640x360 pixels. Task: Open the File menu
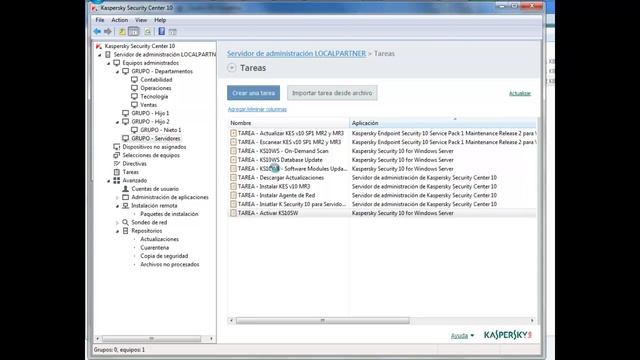100,20
